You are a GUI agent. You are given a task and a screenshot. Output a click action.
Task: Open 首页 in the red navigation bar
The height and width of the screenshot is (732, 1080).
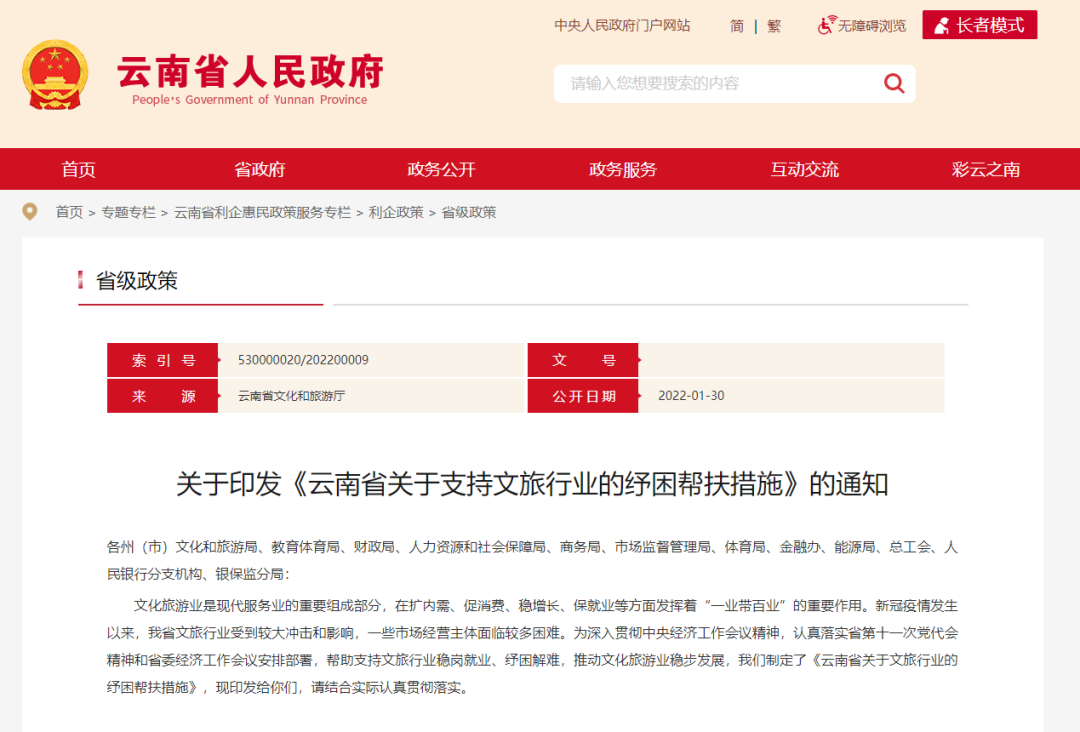coord(79,169)
